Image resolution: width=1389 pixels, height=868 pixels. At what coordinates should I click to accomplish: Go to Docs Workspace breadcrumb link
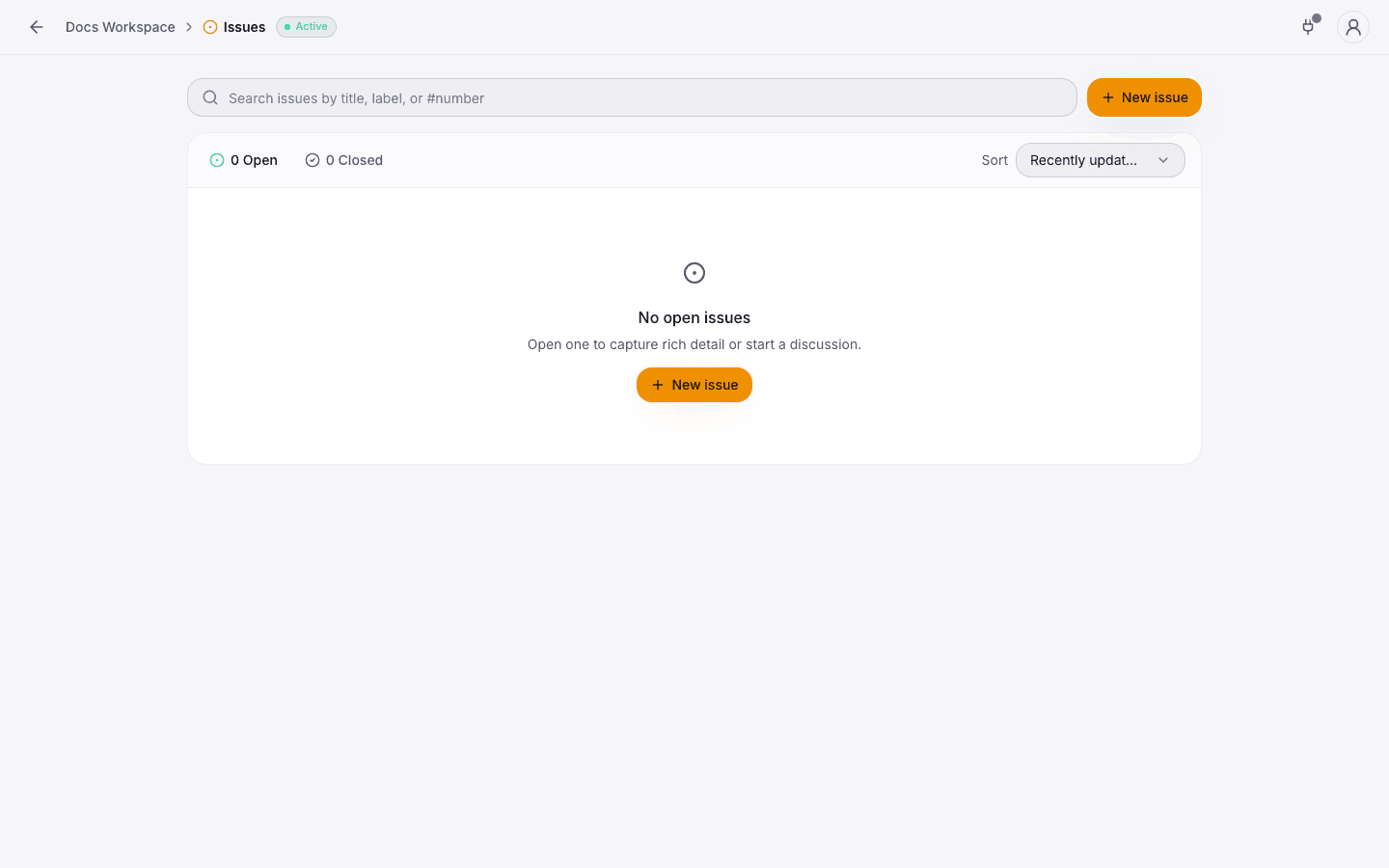point(121,27)
